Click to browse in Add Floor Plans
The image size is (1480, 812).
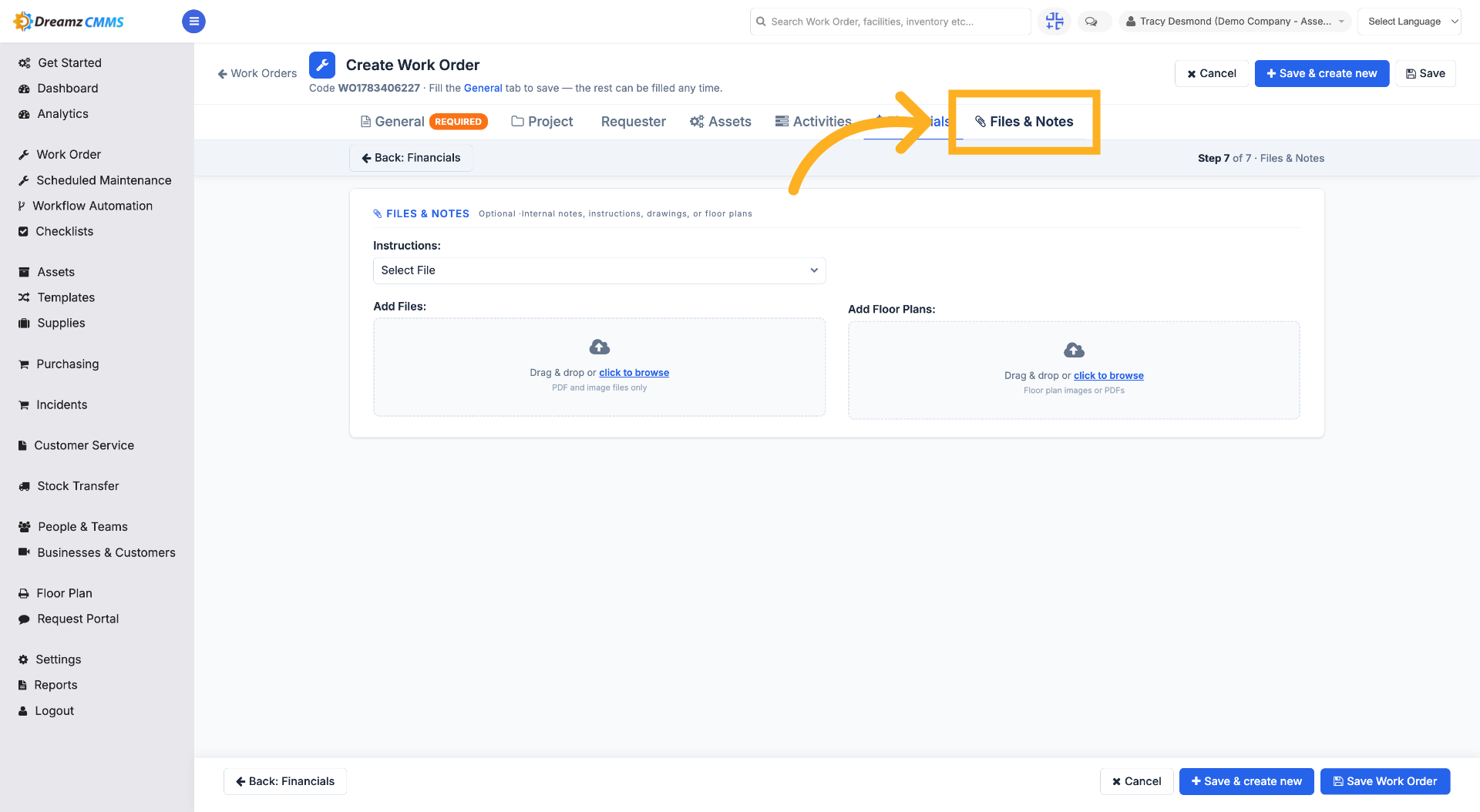(1108, 376)
